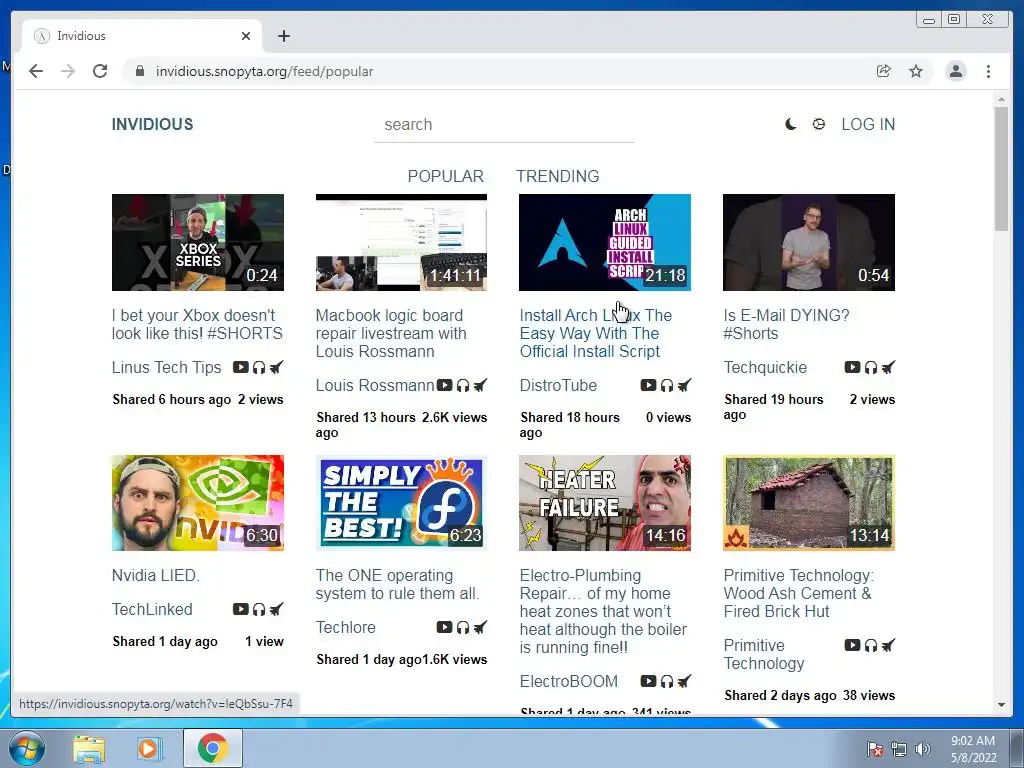This screenshot has width=1024, height=768.
Task: Go back to the previous page
Action: tap(36, 71)
